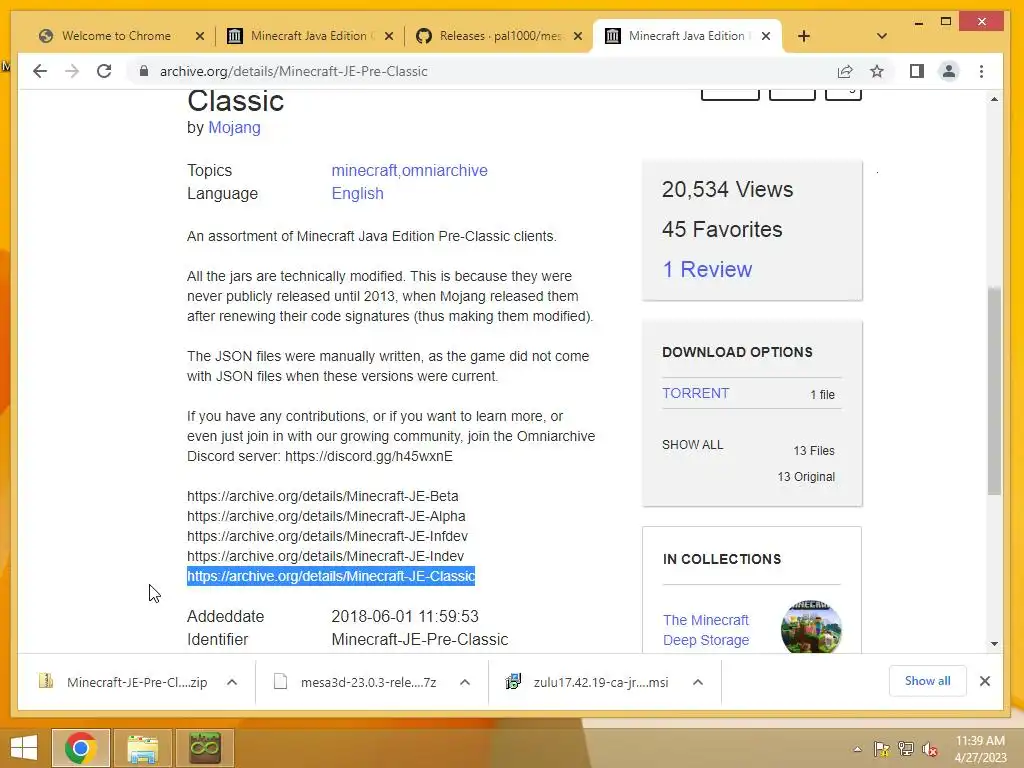Select the active Minecraft Java Edition tab
This screenshot has height=768, width=1024.
click(686, 36)
